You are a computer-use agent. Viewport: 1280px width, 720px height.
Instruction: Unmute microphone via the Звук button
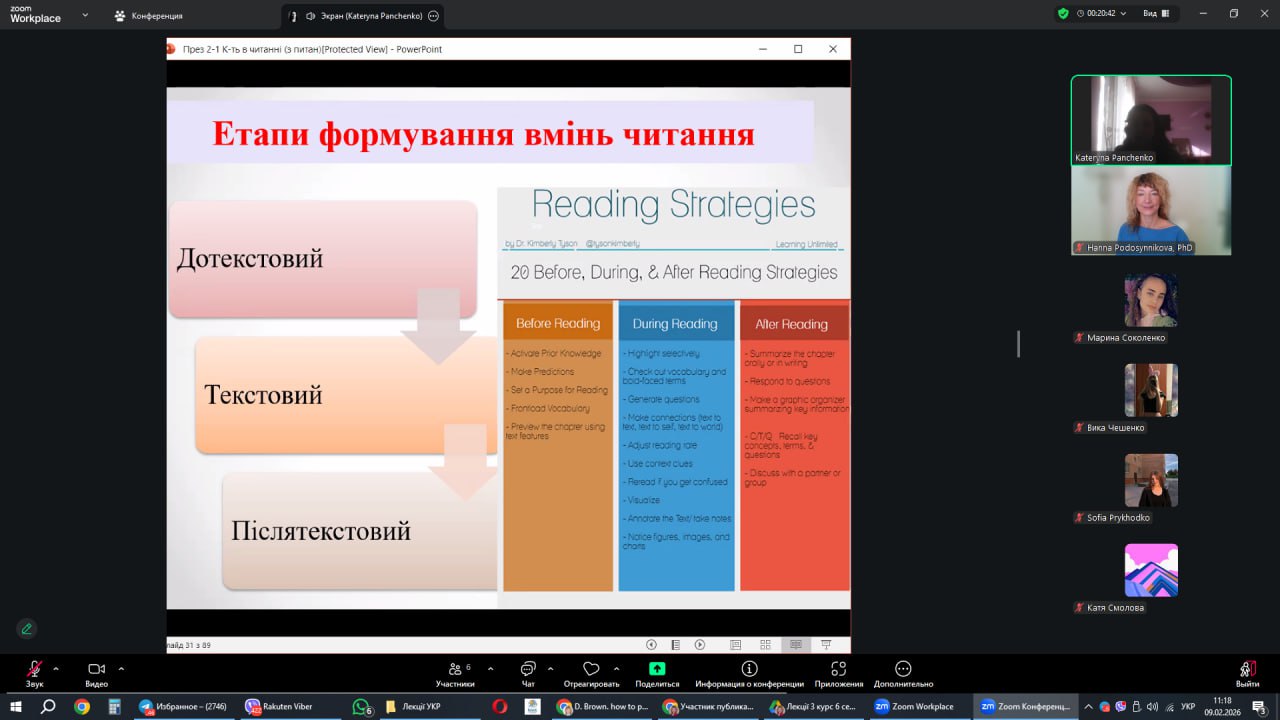tap(35, 673)
